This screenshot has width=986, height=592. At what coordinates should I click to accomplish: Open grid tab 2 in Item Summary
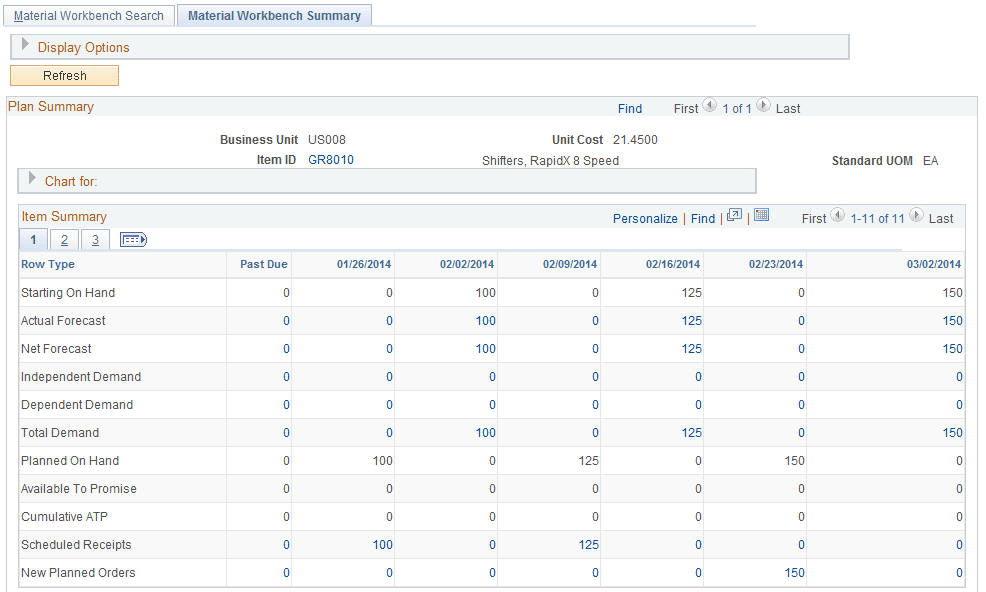(63, 239)
